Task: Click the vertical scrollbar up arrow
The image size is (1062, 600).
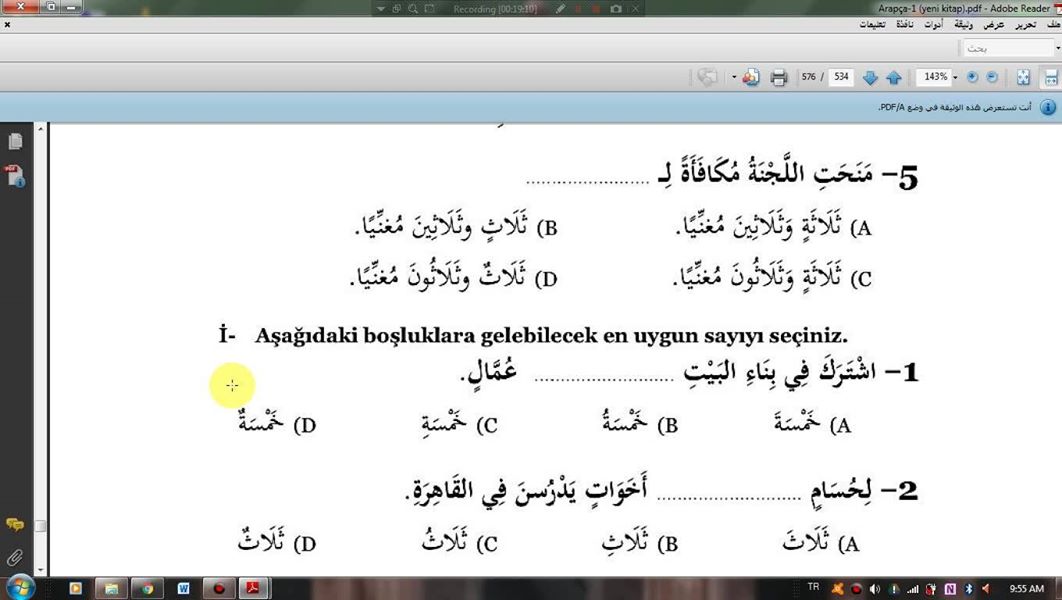Action: point(41,129)
